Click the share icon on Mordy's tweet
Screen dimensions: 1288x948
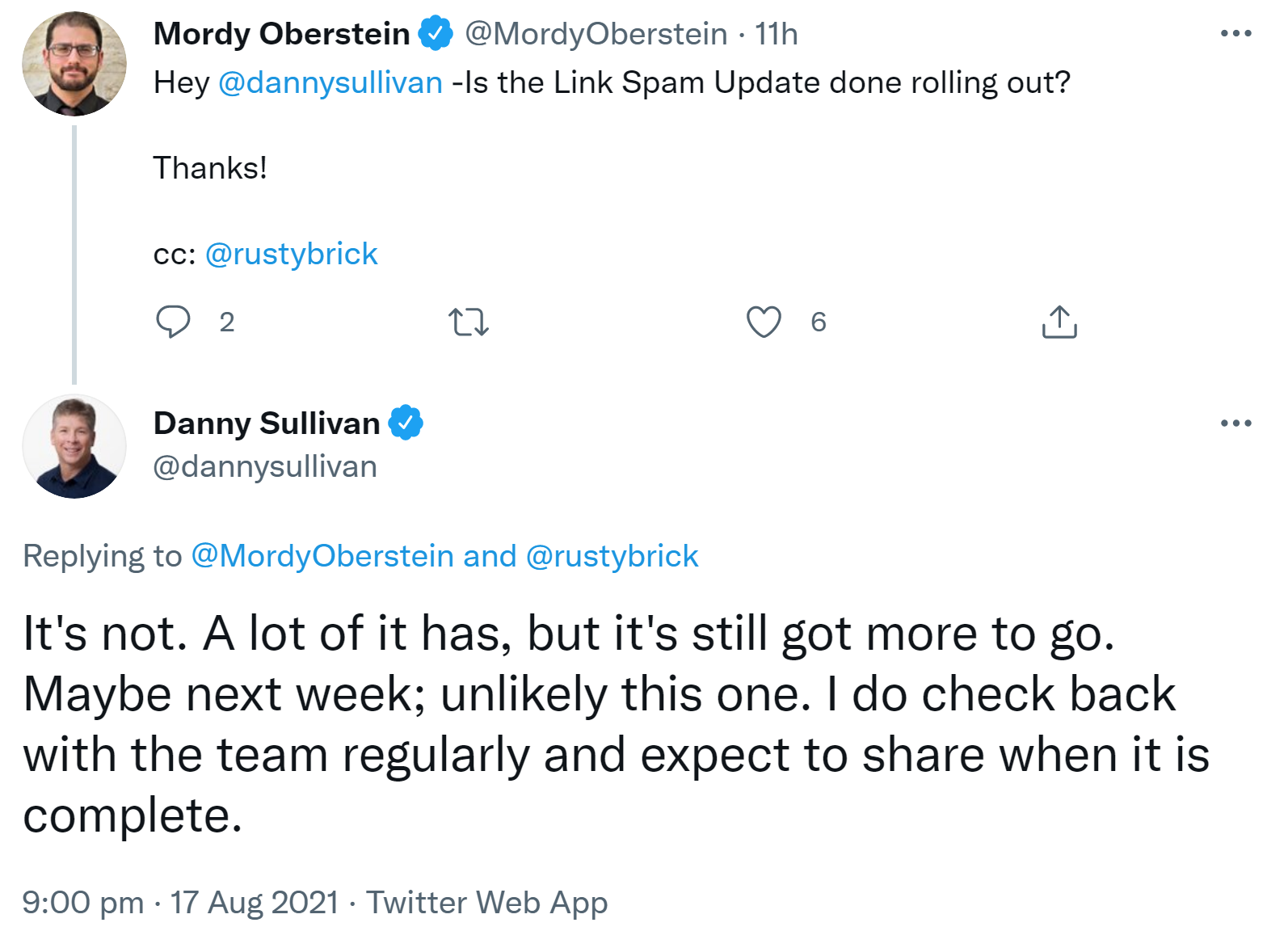(1059, 322)
